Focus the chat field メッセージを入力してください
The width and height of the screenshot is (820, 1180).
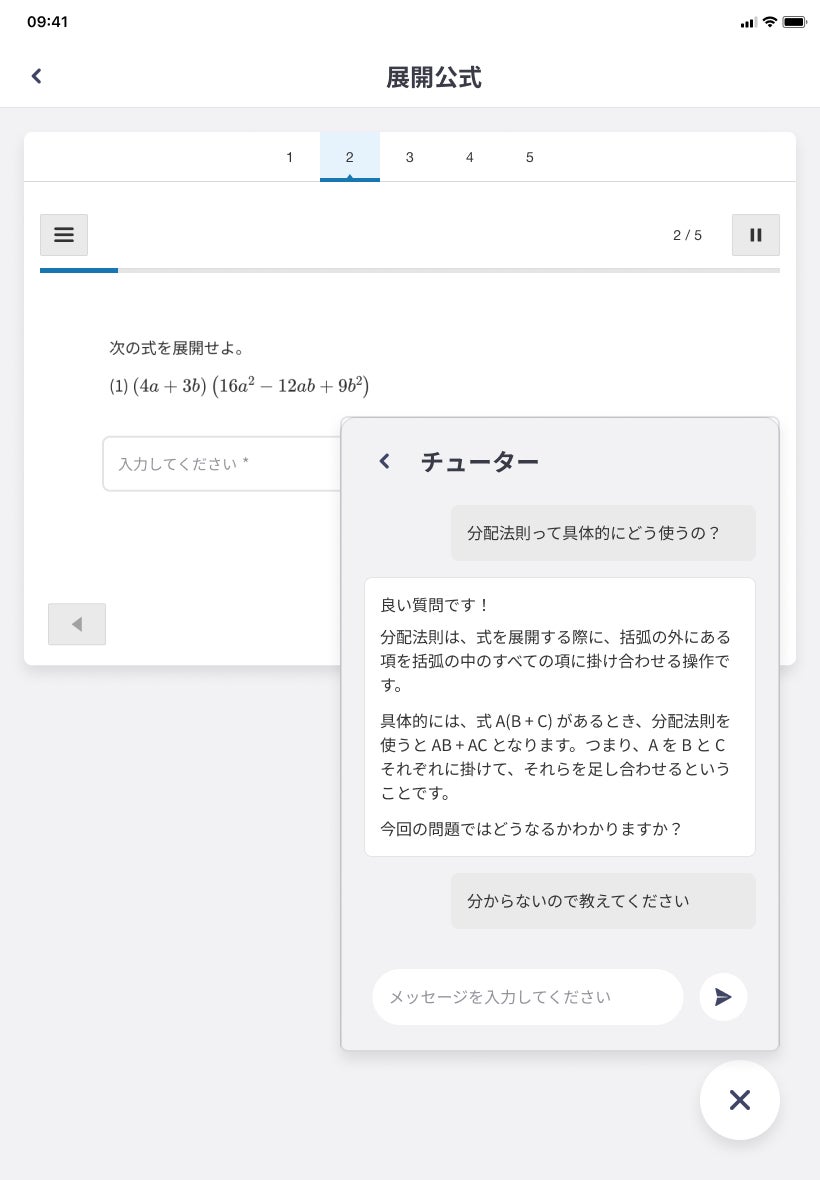(527, 996)
